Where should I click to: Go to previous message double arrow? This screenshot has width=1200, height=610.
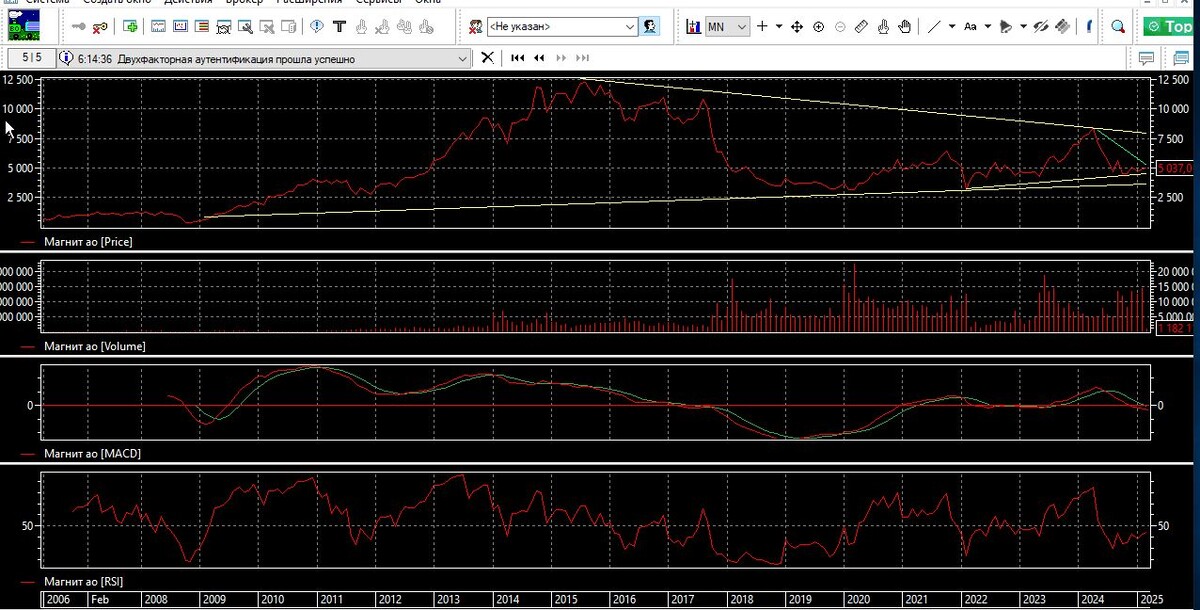[539, 58]
